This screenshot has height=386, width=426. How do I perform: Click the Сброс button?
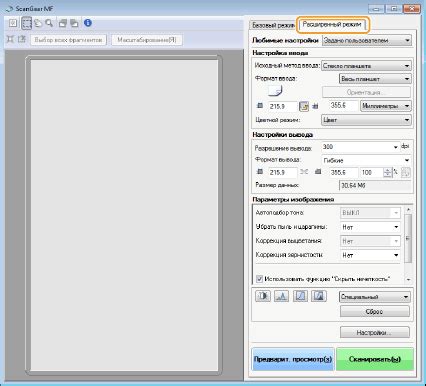[375, 312]
